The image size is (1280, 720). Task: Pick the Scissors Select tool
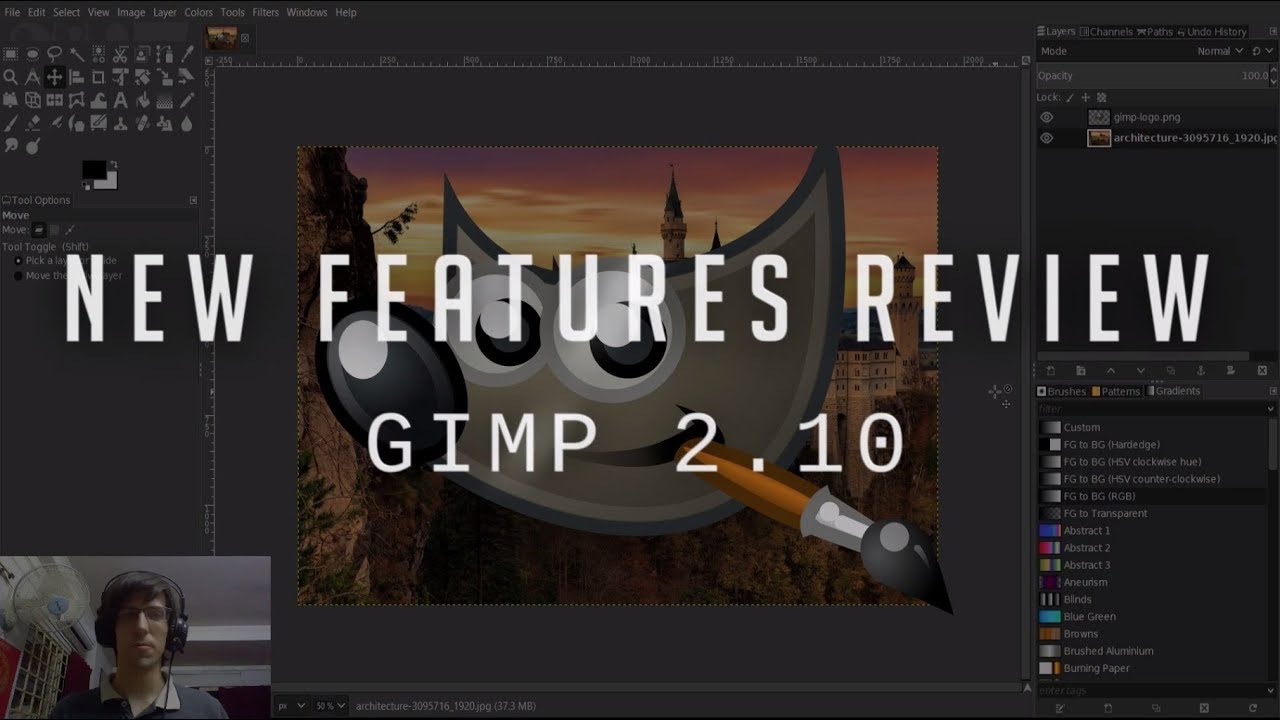(x=121, y=54)
